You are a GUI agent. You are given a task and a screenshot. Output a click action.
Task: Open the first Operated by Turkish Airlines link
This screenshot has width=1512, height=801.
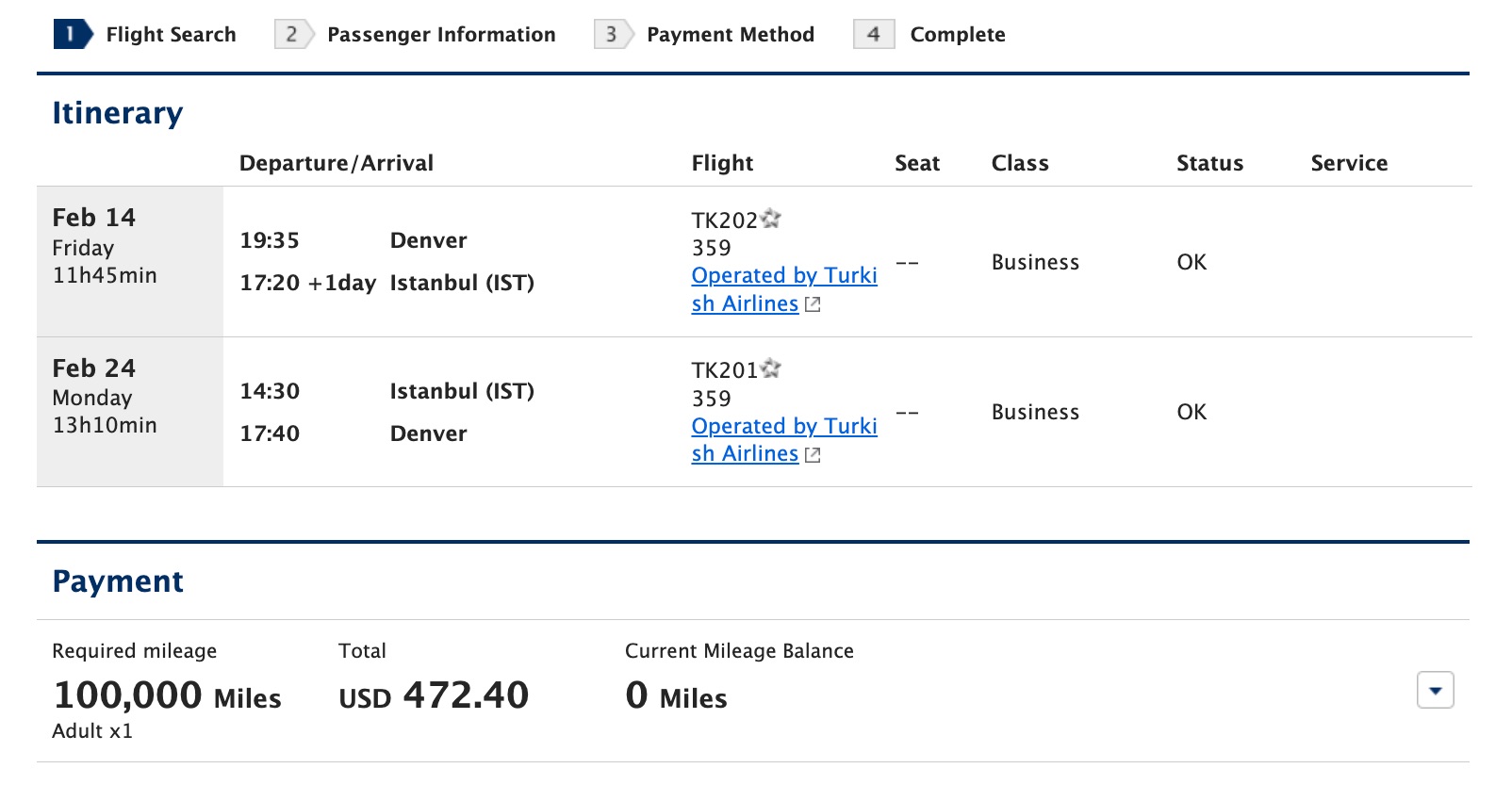784,289
